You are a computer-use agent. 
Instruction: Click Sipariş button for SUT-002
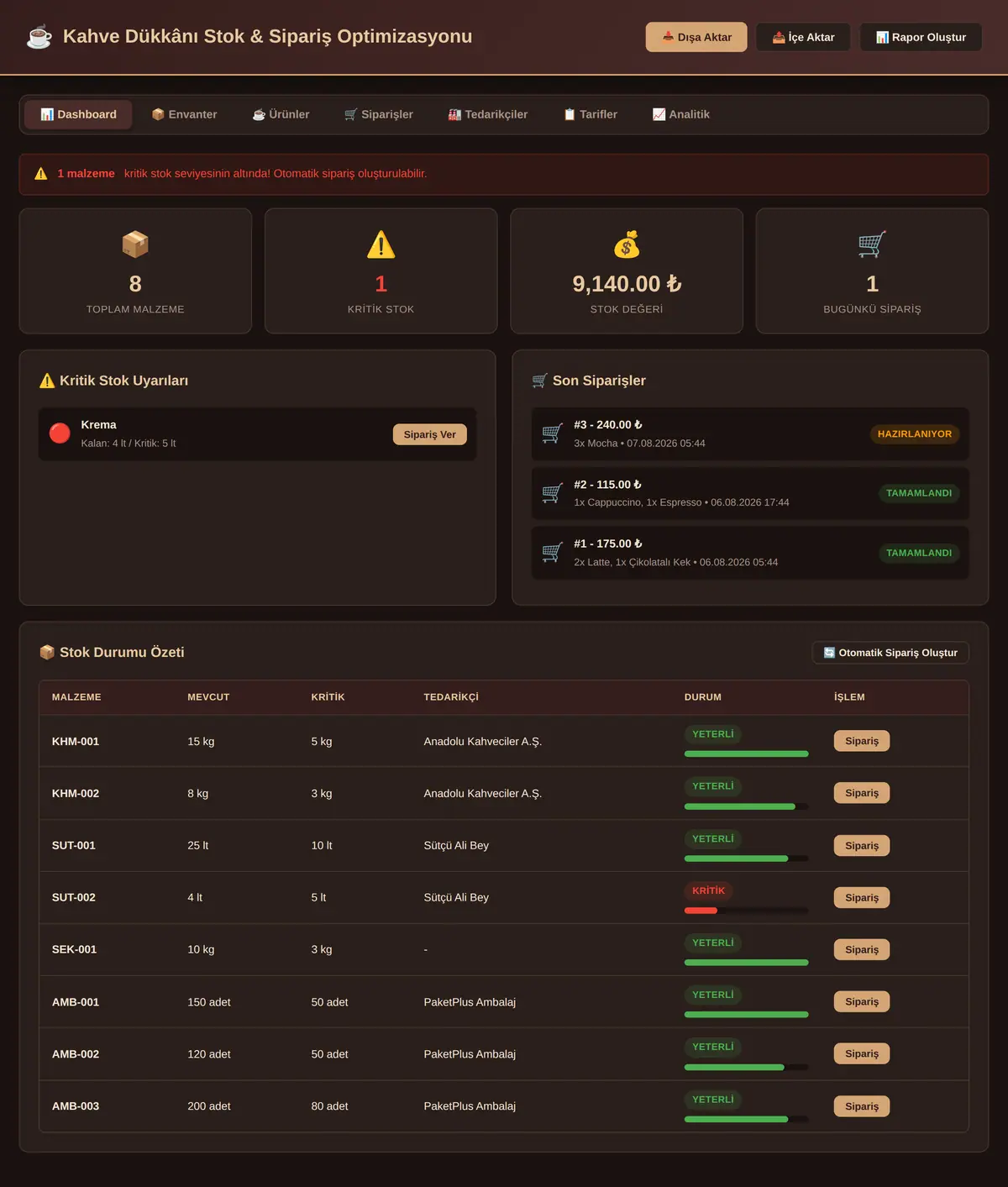862,898
